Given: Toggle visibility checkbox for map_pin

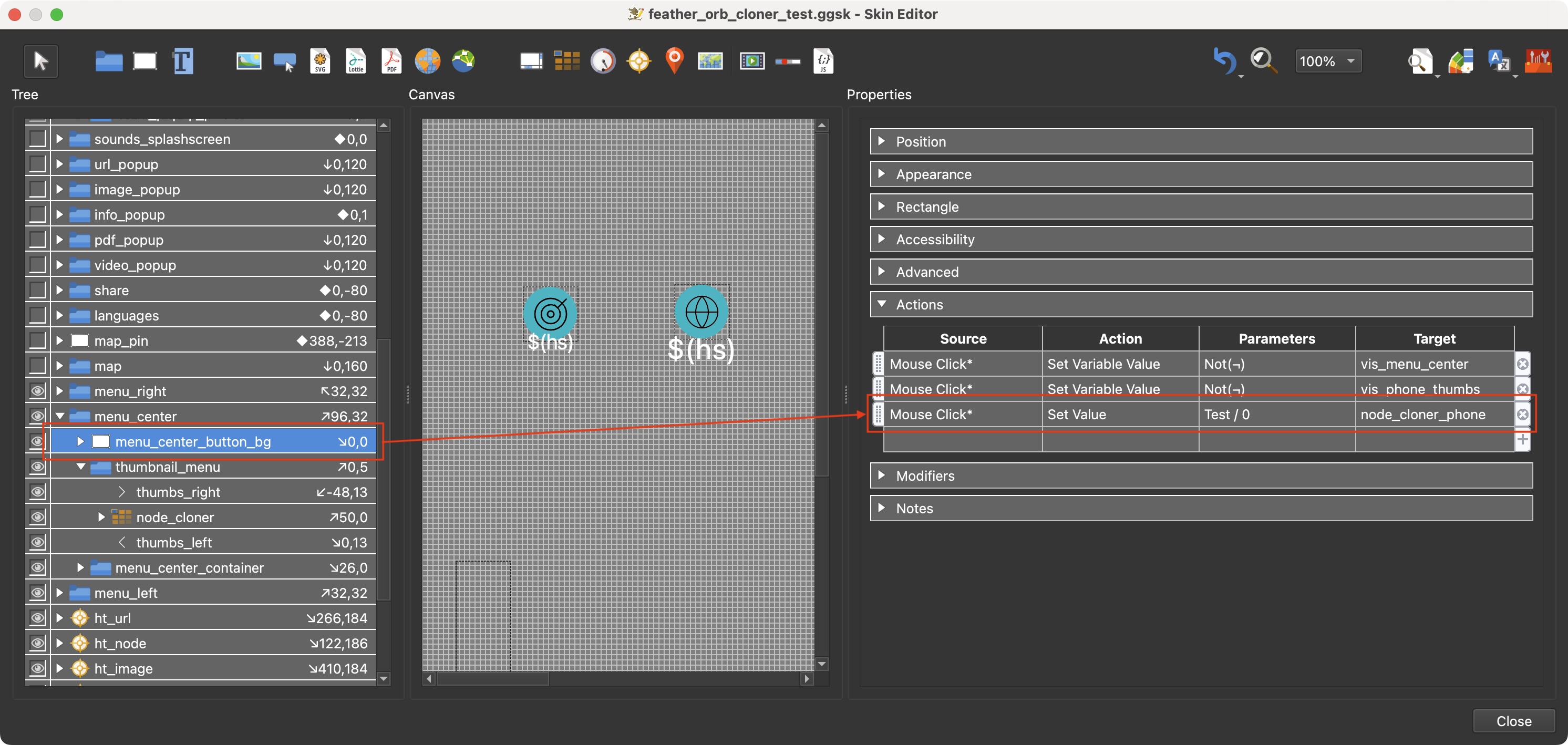Looking at the screenshot, I should [x=38, y=340].
